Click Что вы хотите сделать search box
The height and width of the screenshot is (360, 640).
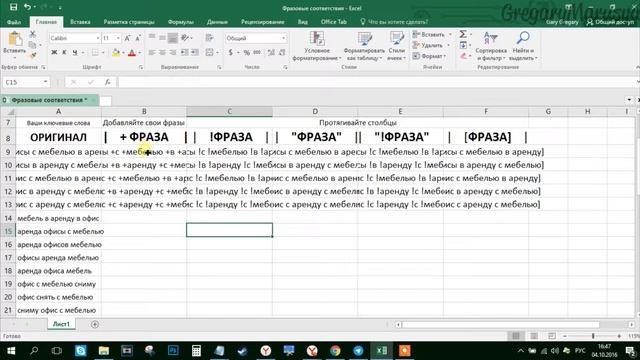click(x=394, y=22)
